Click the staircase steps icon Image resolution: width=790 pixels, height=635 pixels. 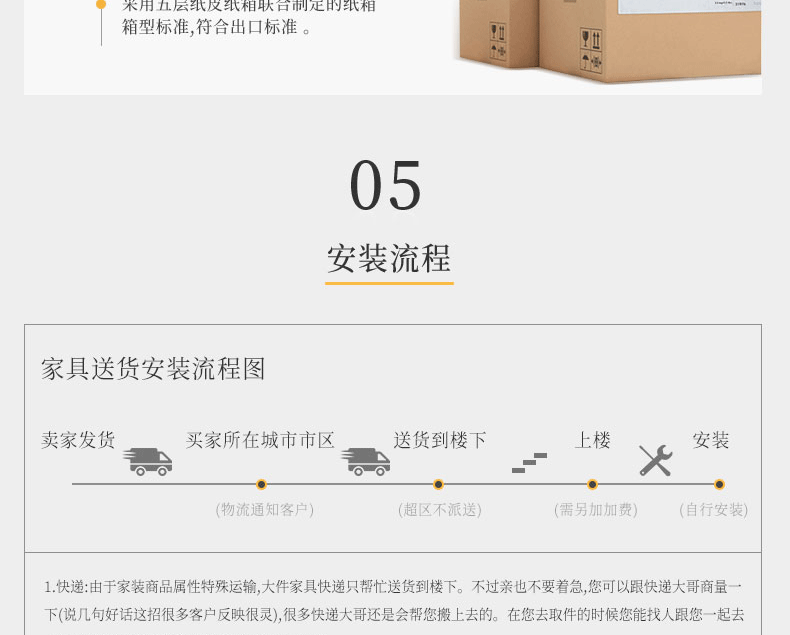[530, 463]
